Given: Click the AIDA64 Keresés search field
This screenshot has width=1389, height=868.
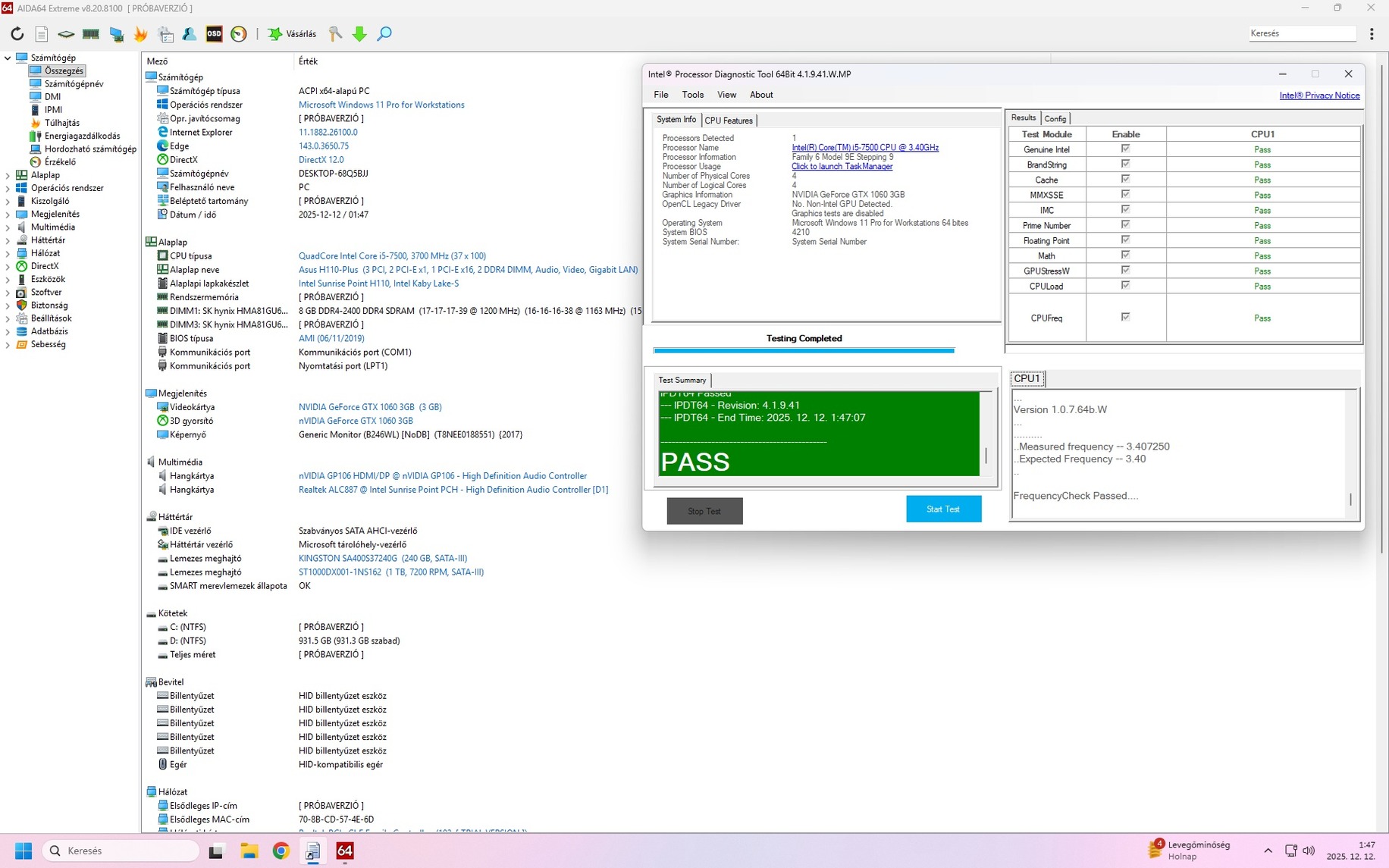Looking at the screenshot, I should pyautogui.click(x=1302, y=33).
